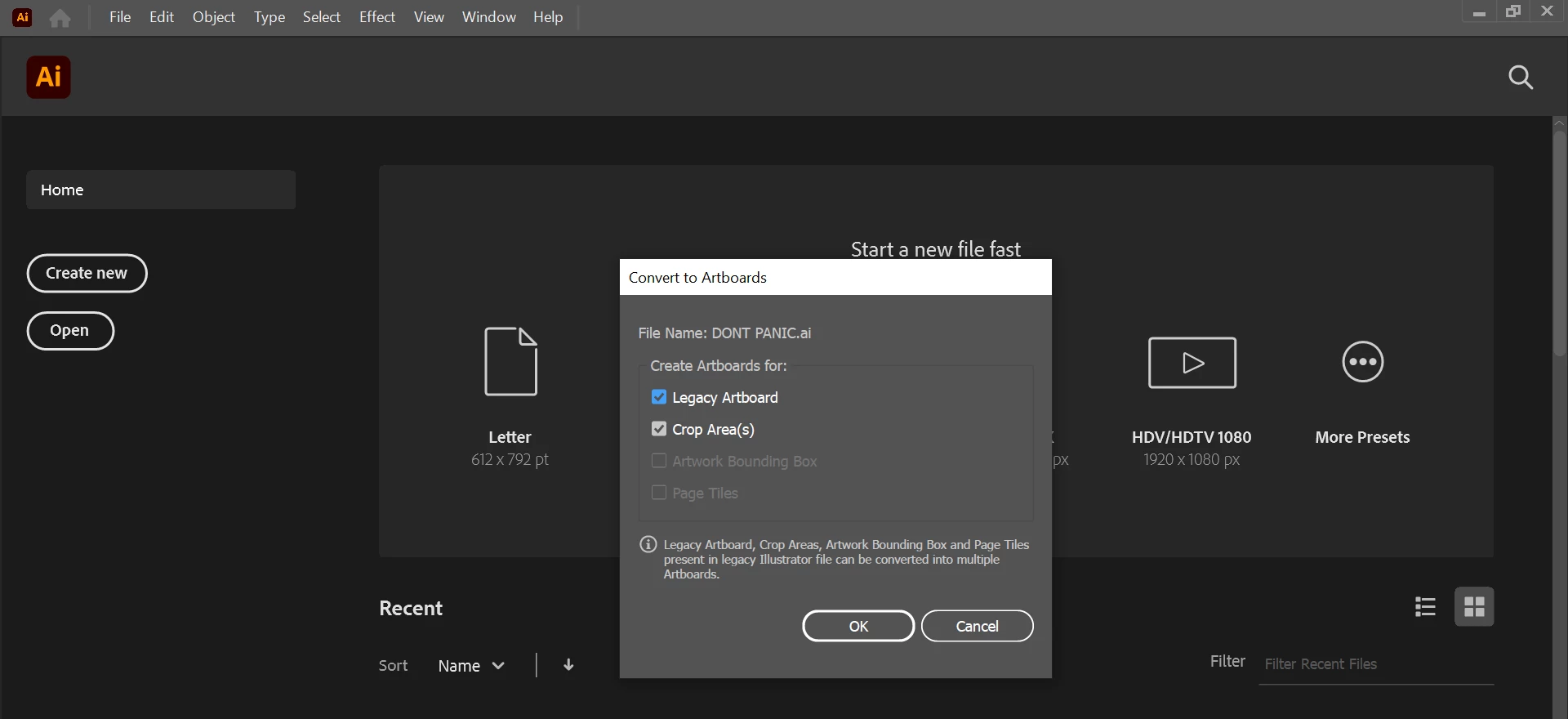Open the search magnifier icon

pyautogui.click(x=1520, y=77)
